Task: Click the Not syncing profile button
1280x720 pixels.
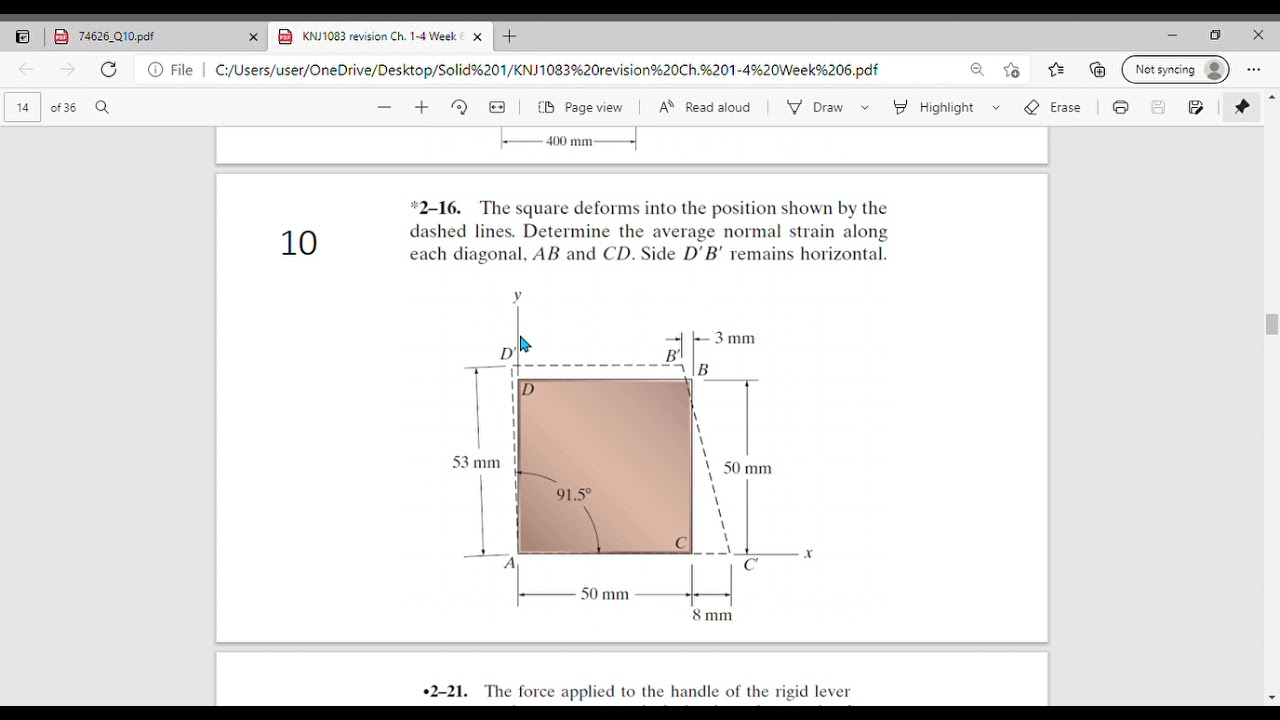Action: [x=1176, y=70]
